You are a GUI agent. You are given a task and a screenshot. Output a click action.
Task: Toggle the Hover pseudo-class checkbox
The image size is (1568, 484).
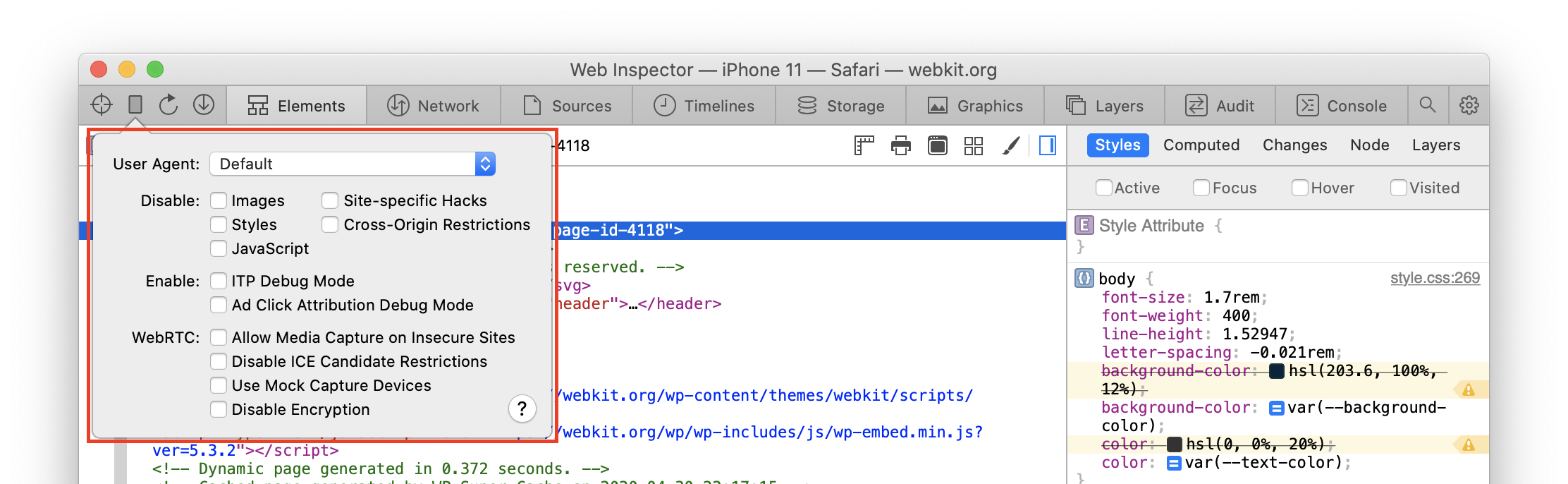[1299, 188]
